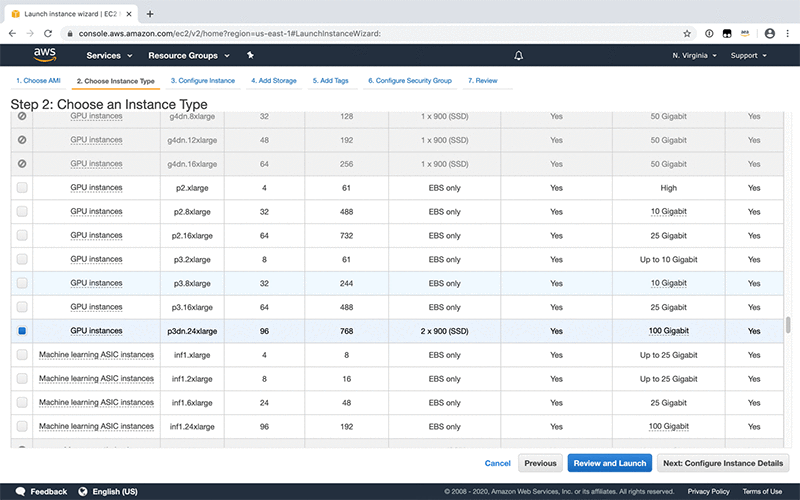Open the Chrome profile avatar icon
The width and height of the screenshot is (800, 500).
click(769, 34)
